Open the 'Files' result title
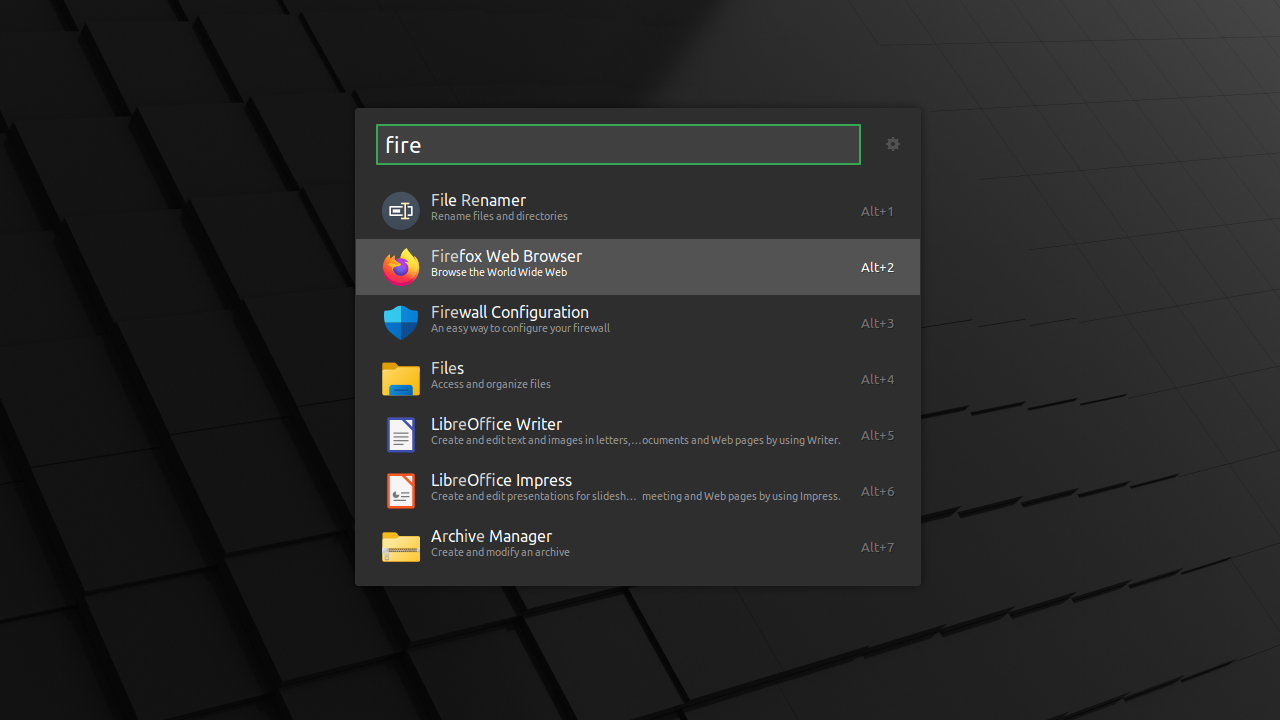1280x720 pixels. coord(447,368)
